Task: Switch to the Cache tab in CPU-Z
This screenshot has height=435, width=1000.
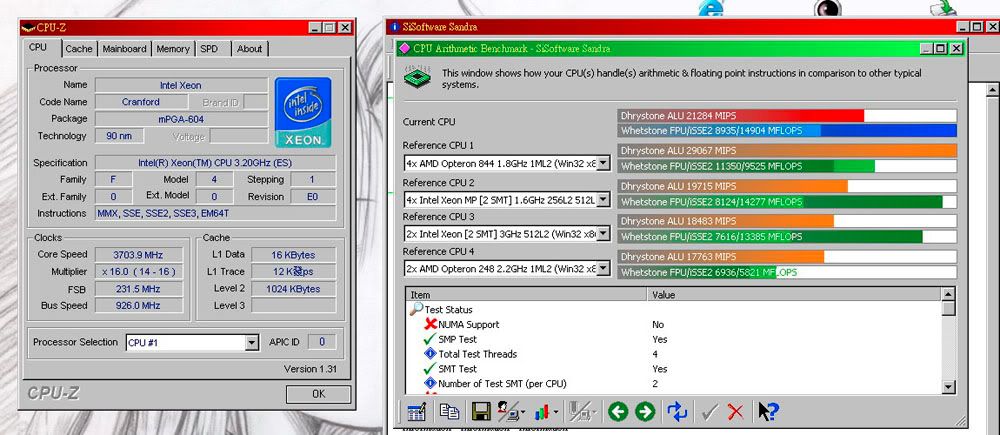Action: pyautogui.click(x=79, y=48)
